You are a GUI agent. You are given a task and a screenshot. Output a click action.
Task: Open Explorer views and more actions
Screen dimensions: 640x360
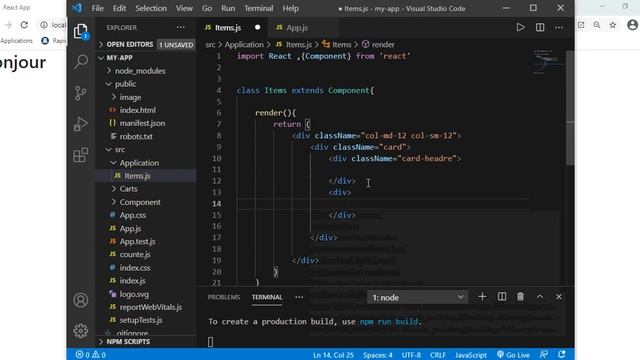pos(180,27)
